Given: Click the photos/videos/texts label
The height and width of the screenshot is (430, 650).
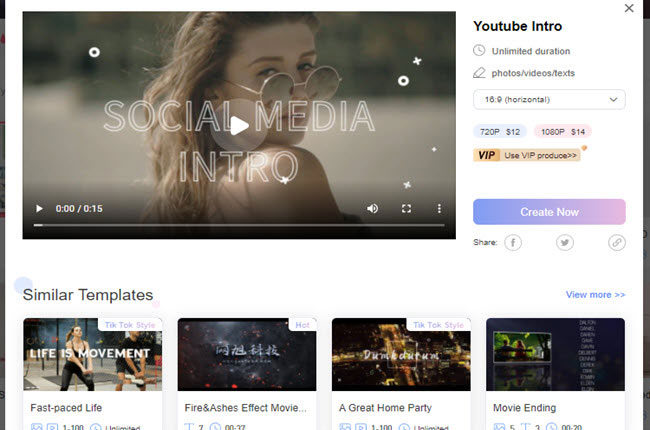Looking at the screenshot, I should point(533,73).
